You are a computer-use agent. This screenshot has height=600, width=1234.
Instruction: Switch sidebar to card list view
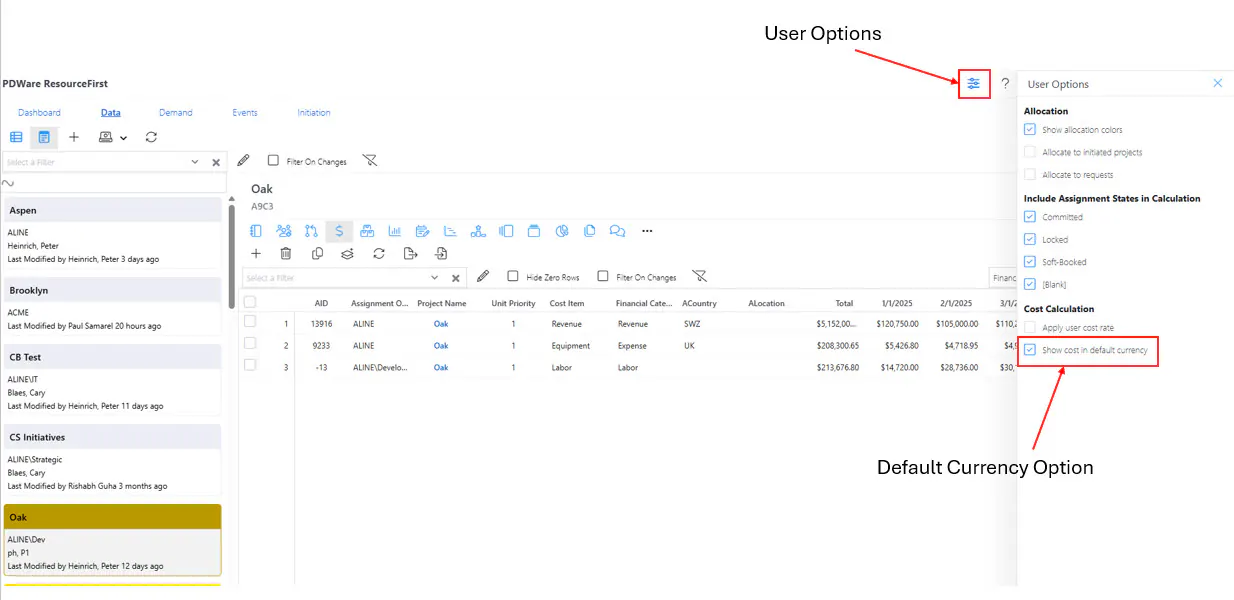pyautogui.click(x=44, y=137)
